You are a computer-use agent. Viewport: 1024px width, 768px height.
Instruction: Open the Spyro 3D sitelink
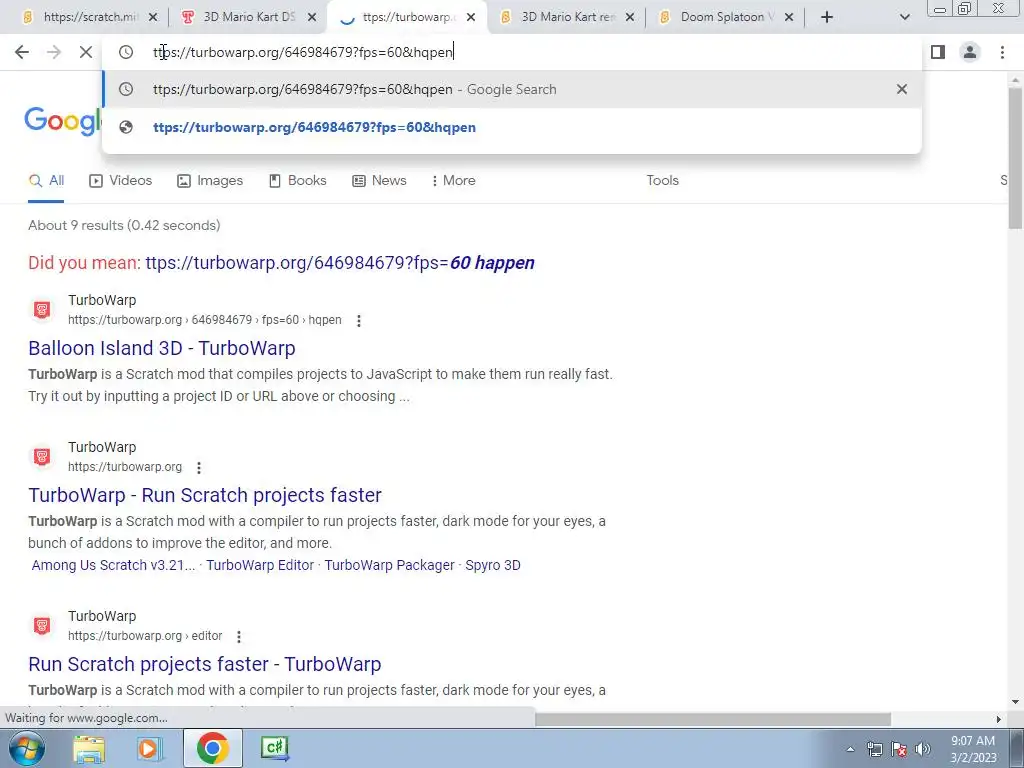tap(493, 566)
